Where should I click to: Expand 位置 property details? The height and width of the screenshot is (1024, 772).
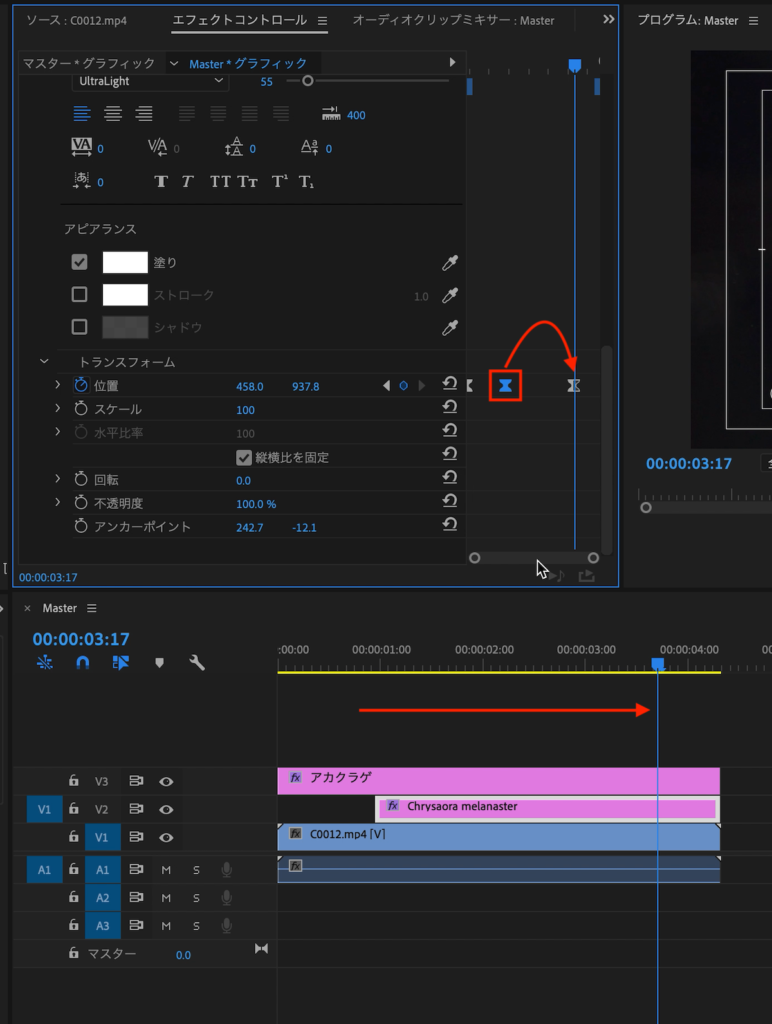[57, 385]
